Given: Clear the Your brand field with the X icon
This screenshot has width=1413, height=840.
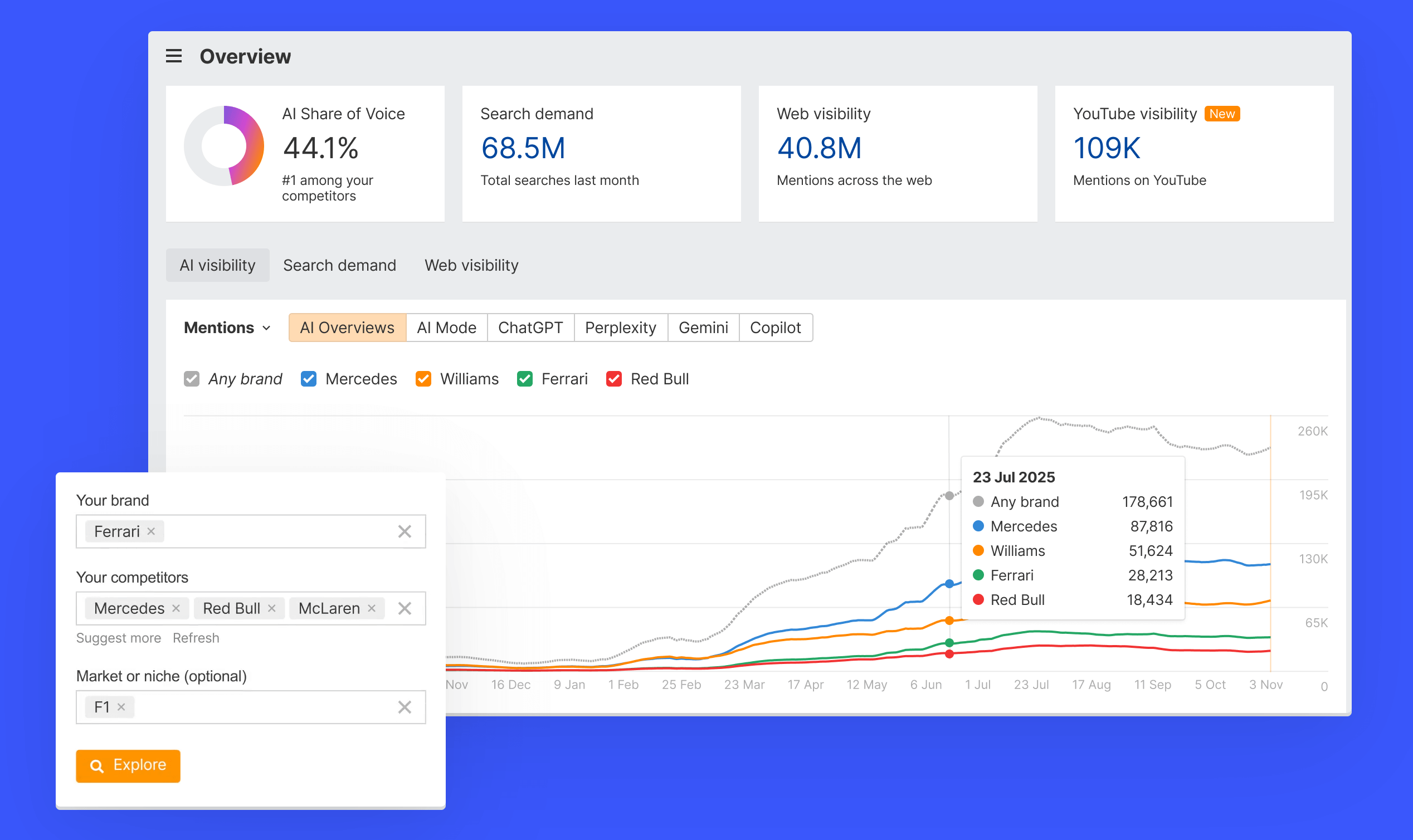Looking at the screenshot, I should click(405, 531).
